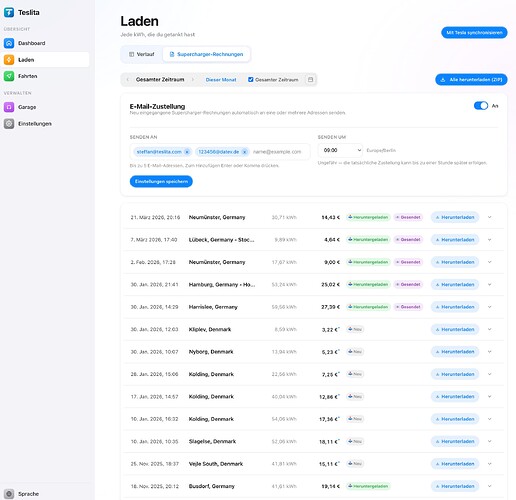The width and height of the screenshot is (516, 500).
Task: Switch to the Verlauf tab
Action: 142,54
